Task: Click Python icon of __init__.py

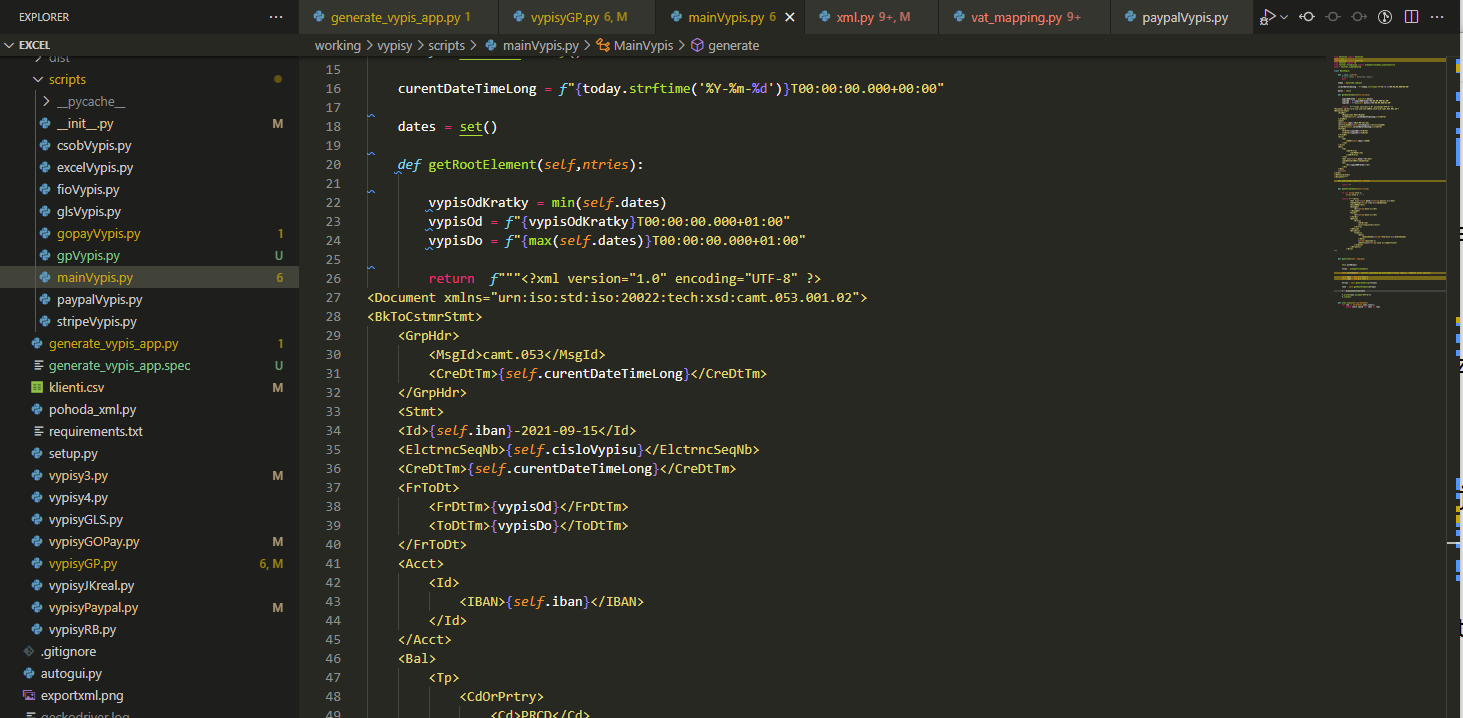Action: coord(45,123)
